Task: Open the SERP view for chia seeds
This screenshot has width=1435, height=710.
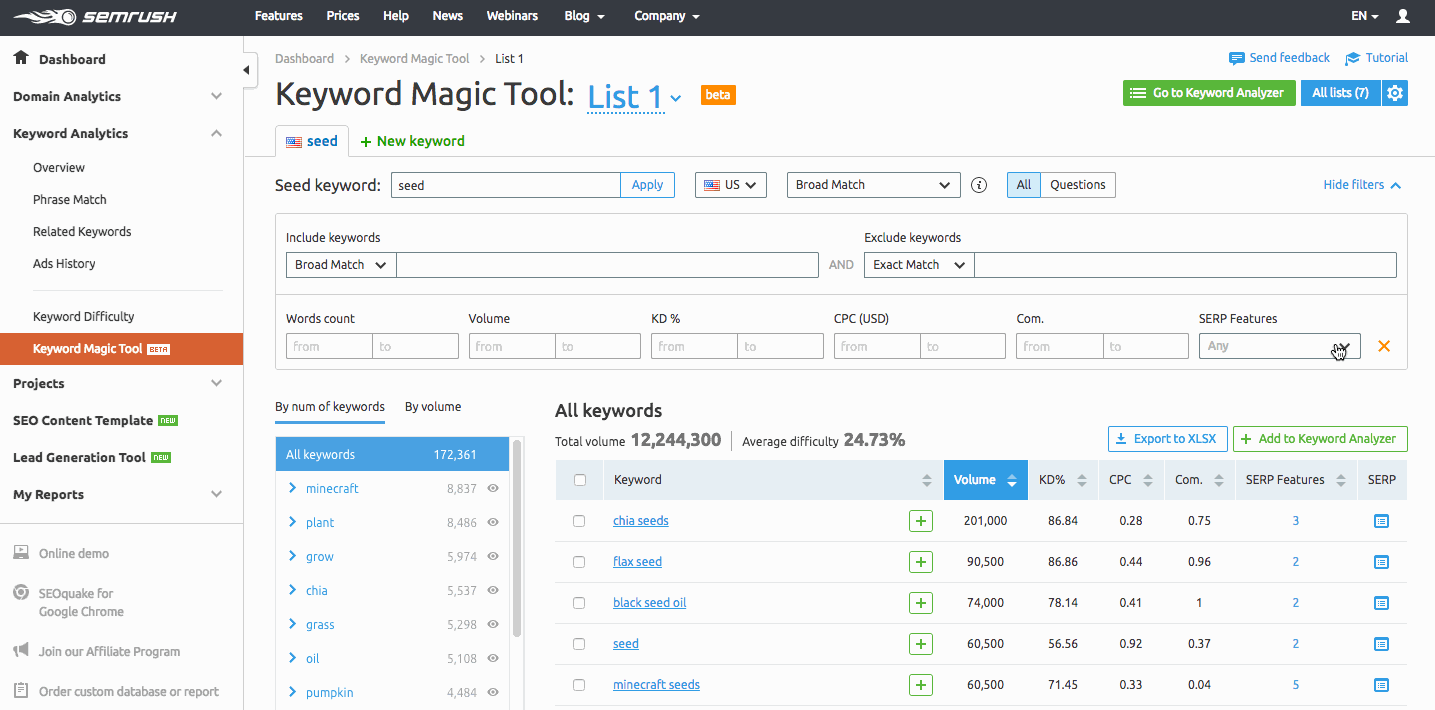Action: 1381,520
